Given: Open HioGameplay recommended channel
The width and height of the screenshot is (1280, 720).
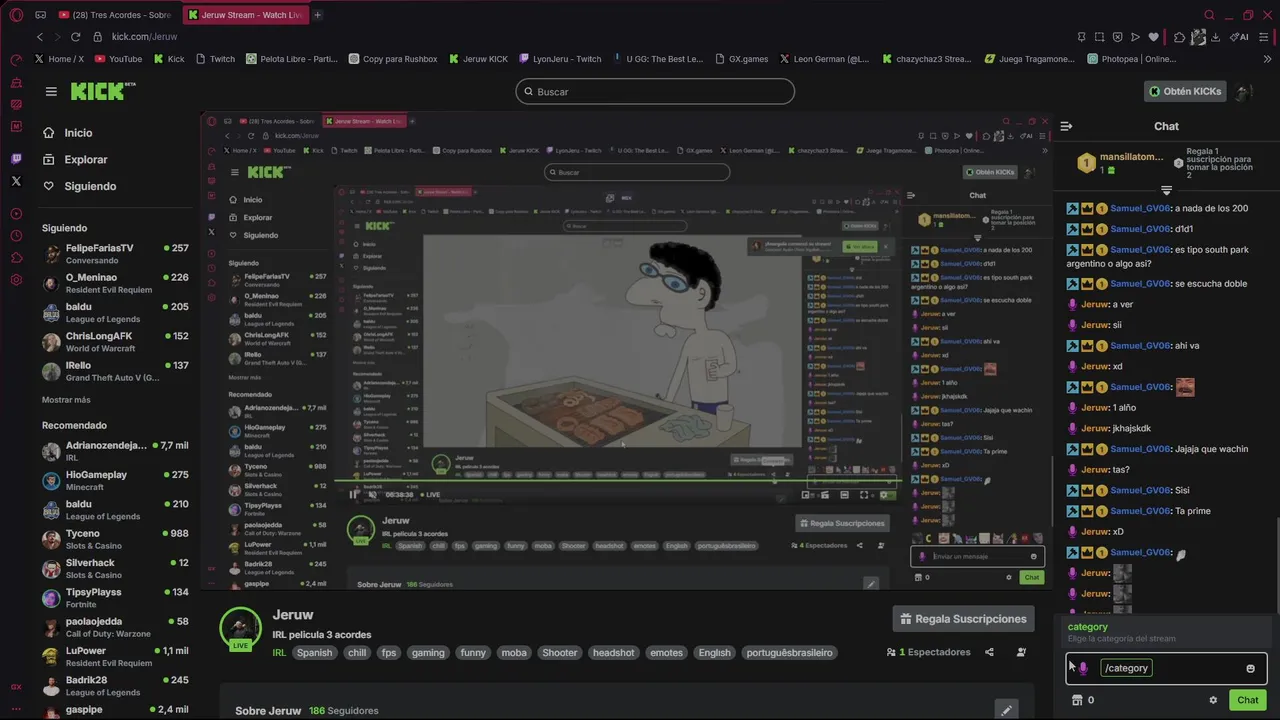Looking at the screenshot, I should coord(115,481).
